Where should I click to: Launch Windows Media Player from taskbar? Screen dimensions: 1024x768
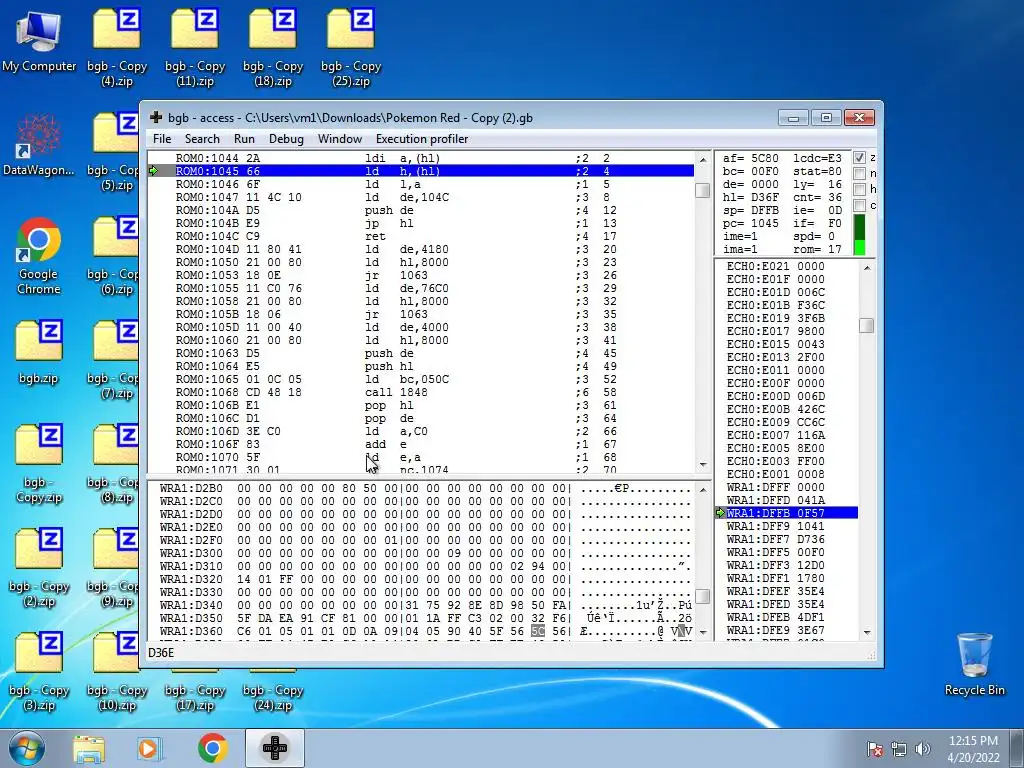(148, 749)
